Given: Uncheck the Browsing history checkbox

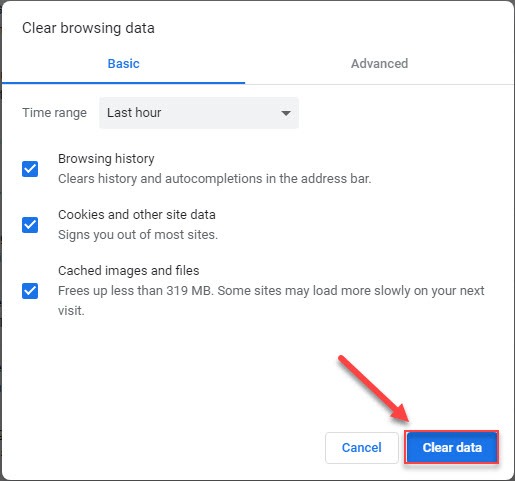Looking at the screenshot, I should 30,169.
